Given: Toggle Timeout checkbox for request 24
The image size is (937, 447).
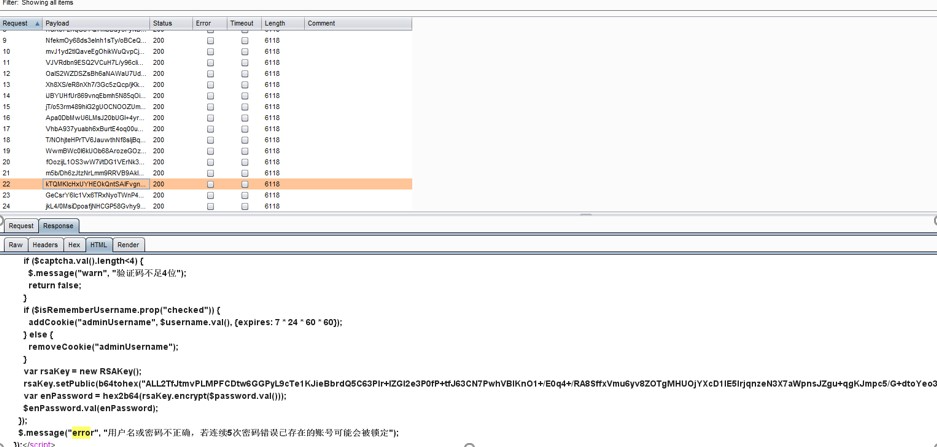Looking at the screenshot, I should click(x=245, y=206).
